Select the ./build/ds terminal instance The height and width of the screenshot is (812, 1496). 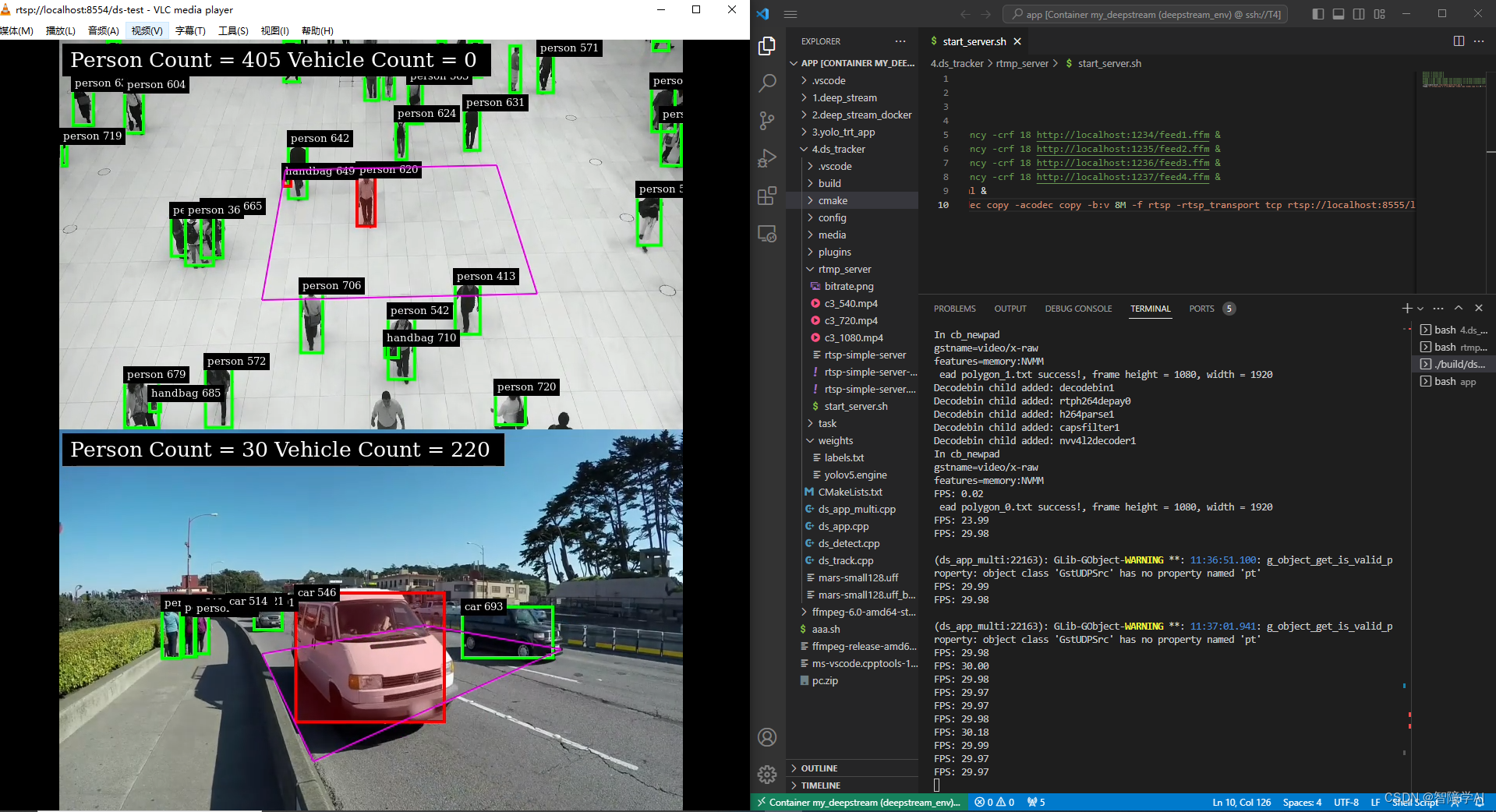(x=1454, y=365)
